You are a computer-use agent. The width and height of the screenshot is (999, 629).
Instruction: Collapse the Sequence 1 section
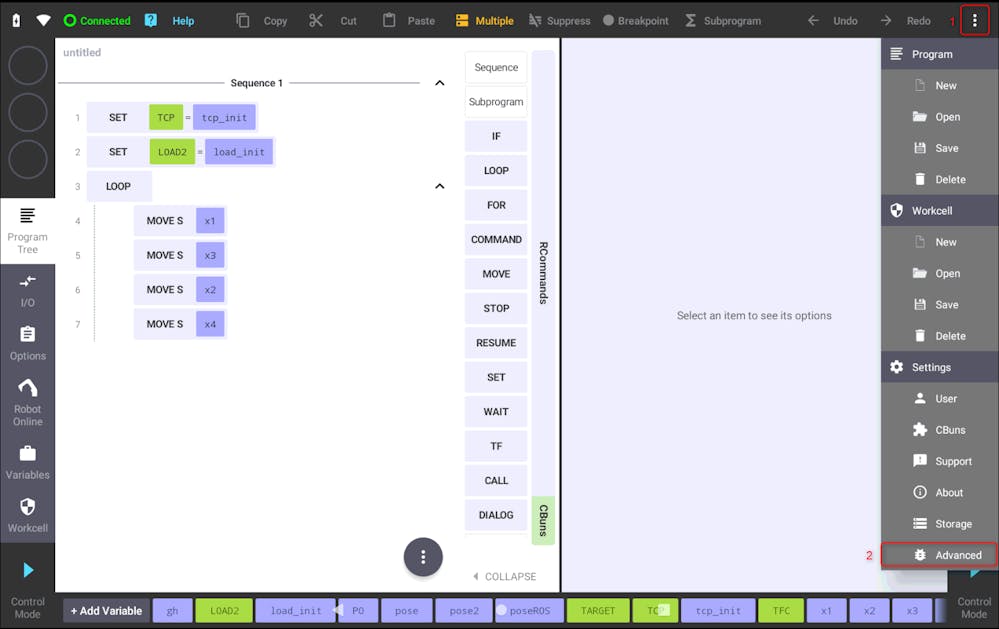click(x=439, y=83)
